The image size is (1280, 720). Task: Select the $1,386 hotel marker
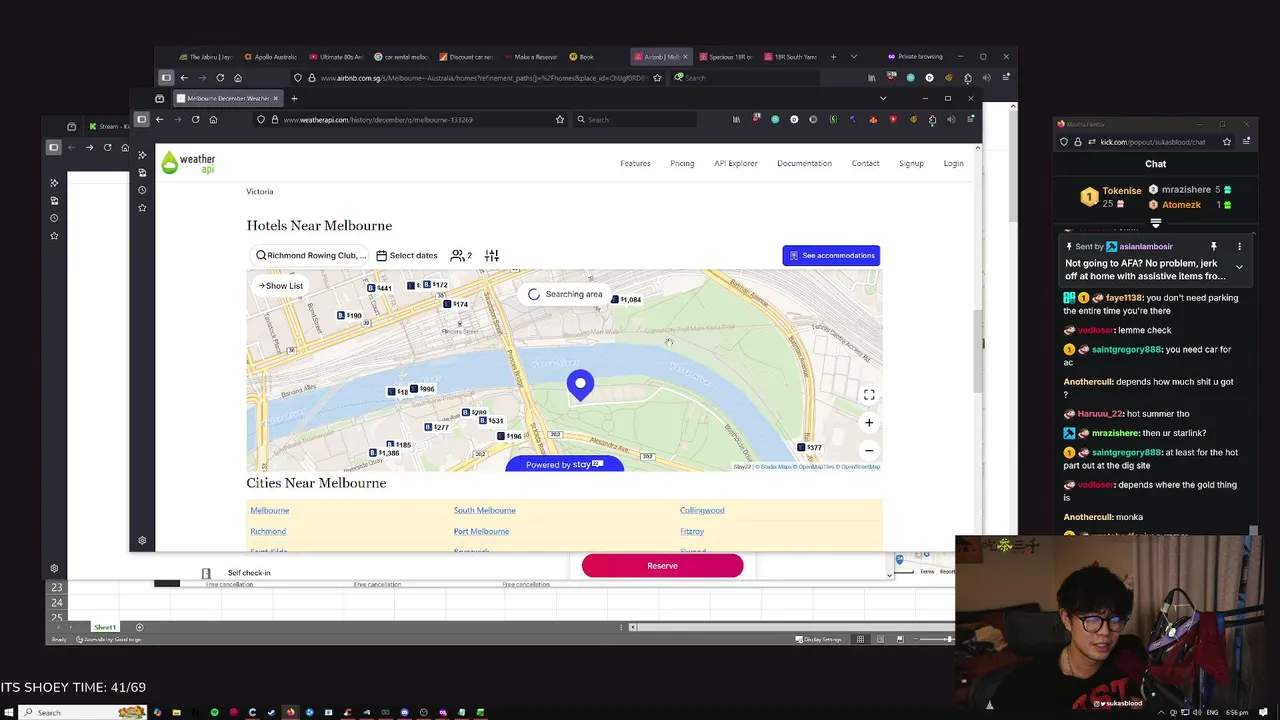(x=383, y=453)
